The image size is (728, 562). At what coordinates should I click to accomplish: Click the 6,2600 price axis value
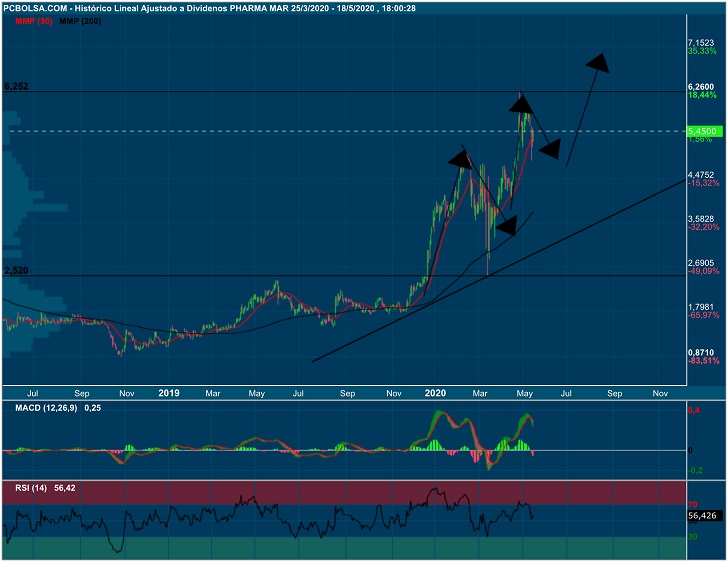tap(701, 87)
